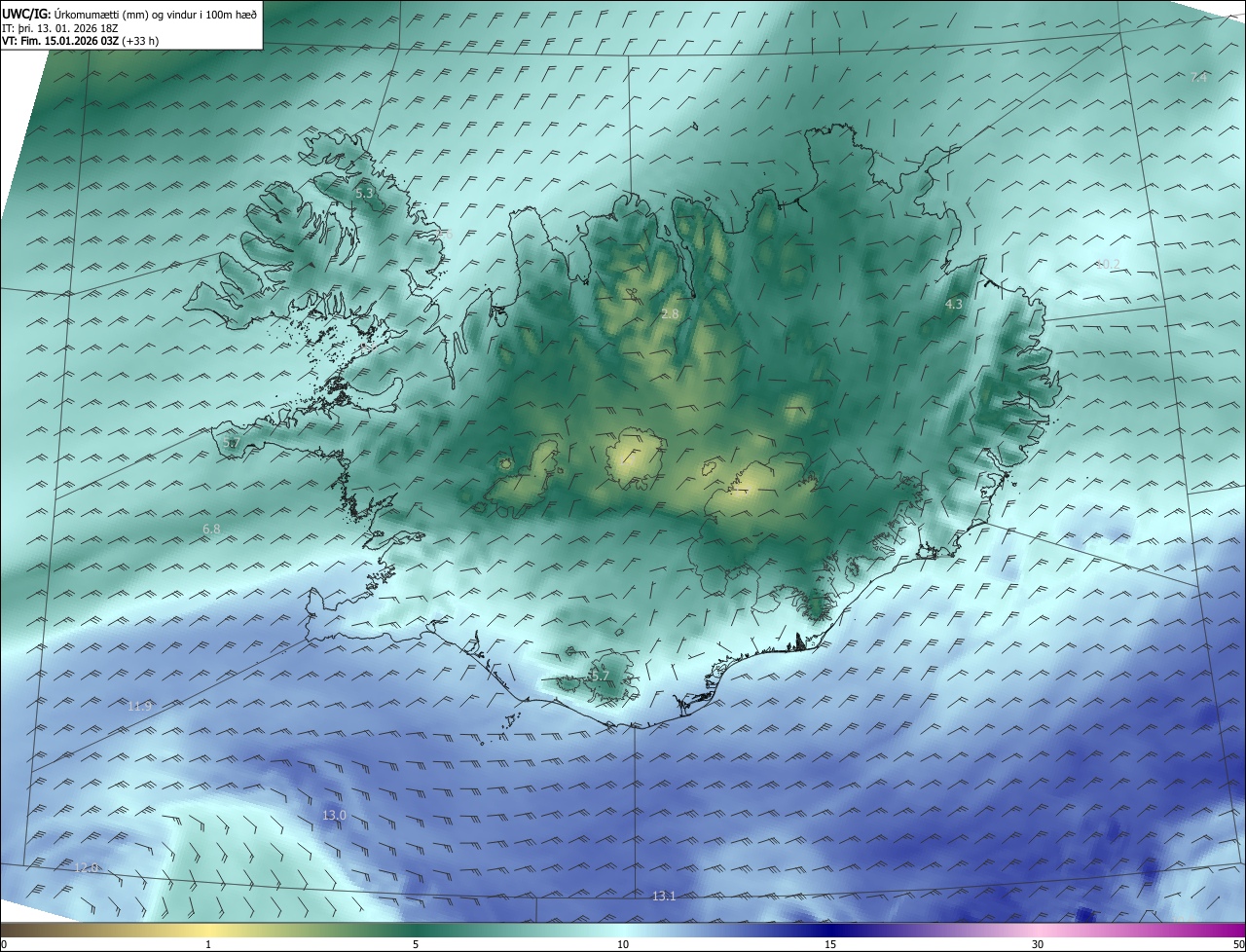Click the 1 tick on the color scale
Image resolution: width=1246 pixels, height=952 pixels.
point(208,944)
